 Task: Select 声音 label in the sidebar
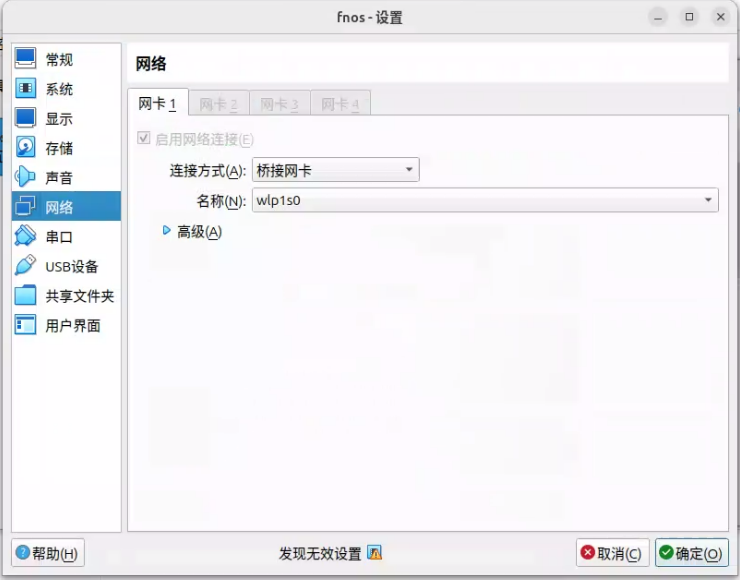click(59, 177)
